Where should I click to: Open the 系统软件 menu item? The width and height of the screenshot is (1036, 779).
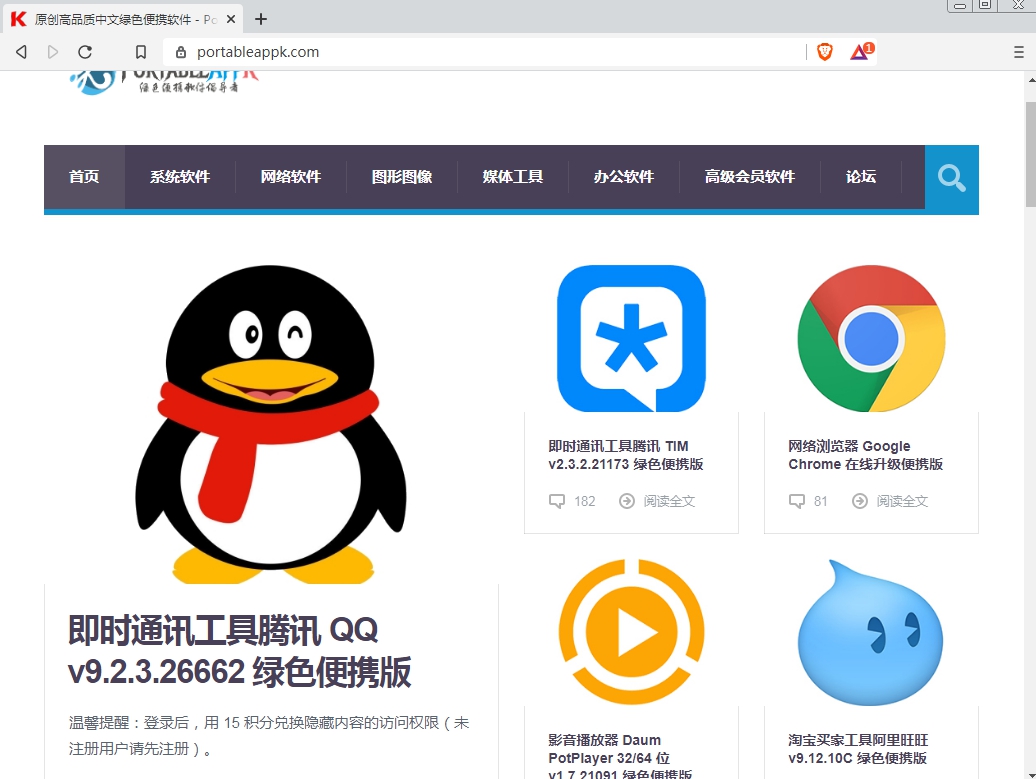(180, 176)
